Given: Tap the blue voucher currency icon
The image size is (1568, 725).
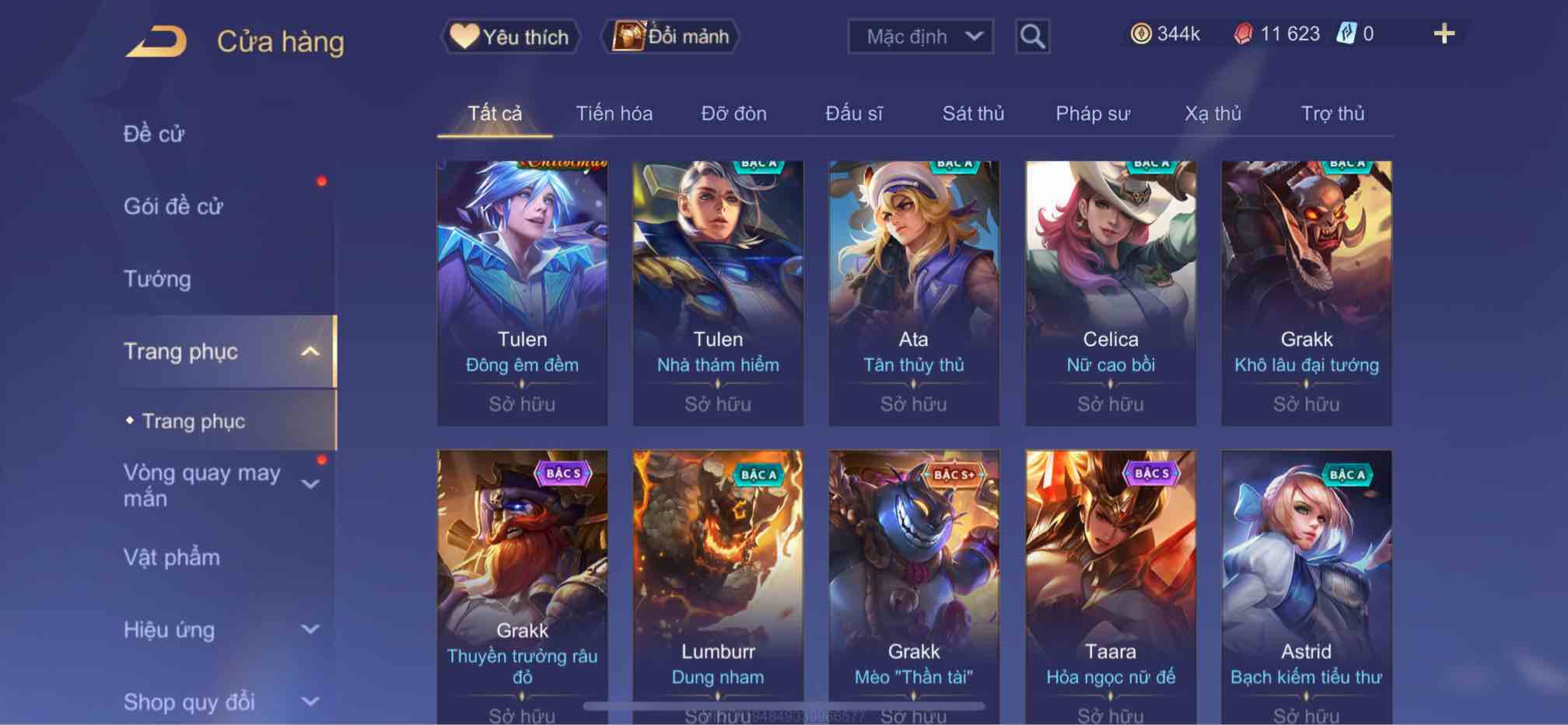Looking at the screenshot, I should [1346, 33].
